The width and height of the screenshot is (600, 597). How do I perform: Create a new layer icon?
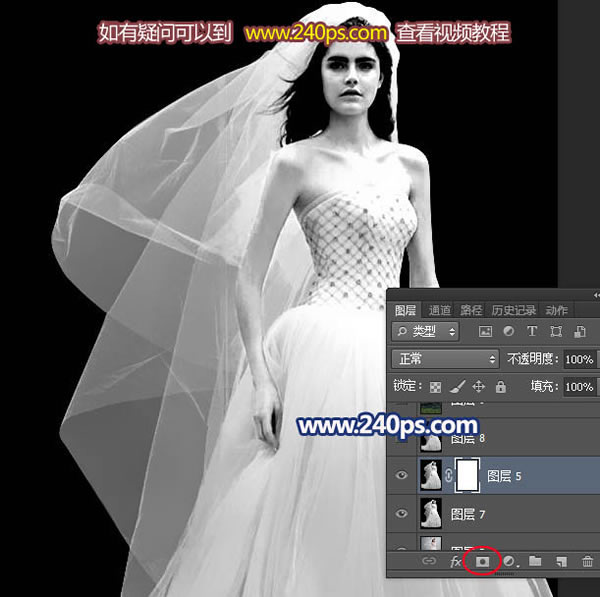point(561,561)
